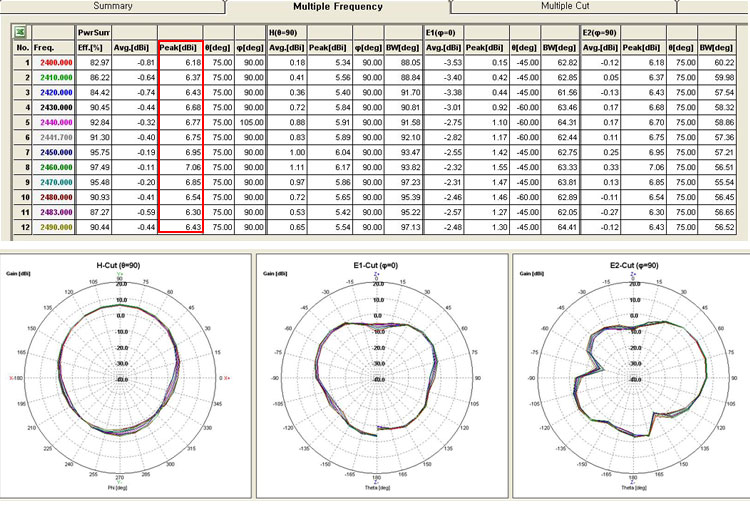Click efficiency value 95.75
Screen dimensions: 750x507
pyautogui.click(x=93, y=152)
